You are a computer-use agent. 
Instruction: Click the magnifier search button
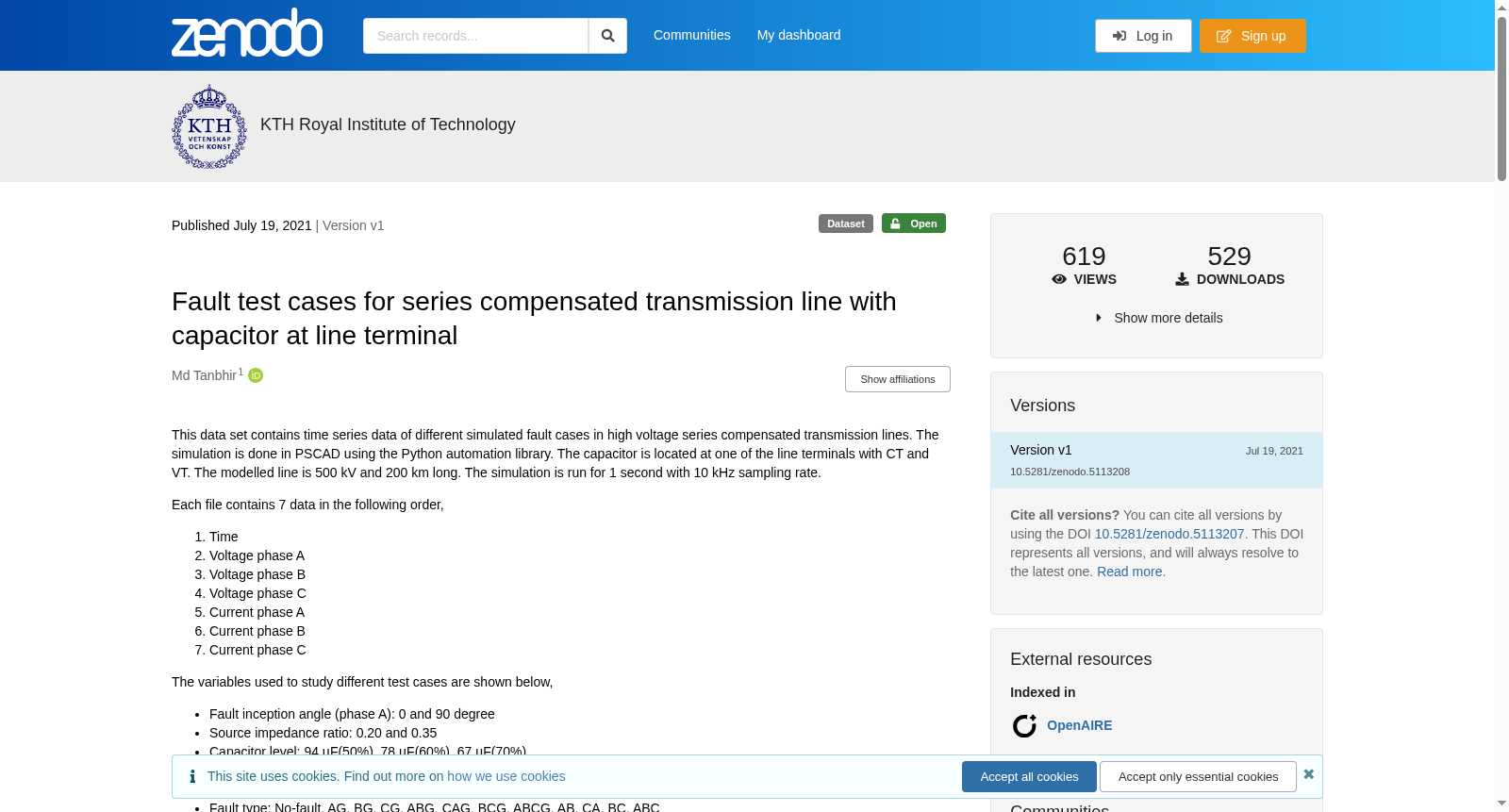click(x=607, y=36)
